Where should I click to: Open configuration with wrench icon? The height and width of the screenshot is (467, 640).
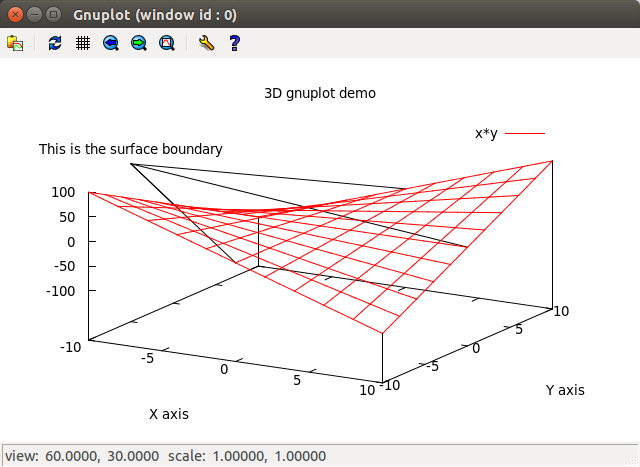206,43
